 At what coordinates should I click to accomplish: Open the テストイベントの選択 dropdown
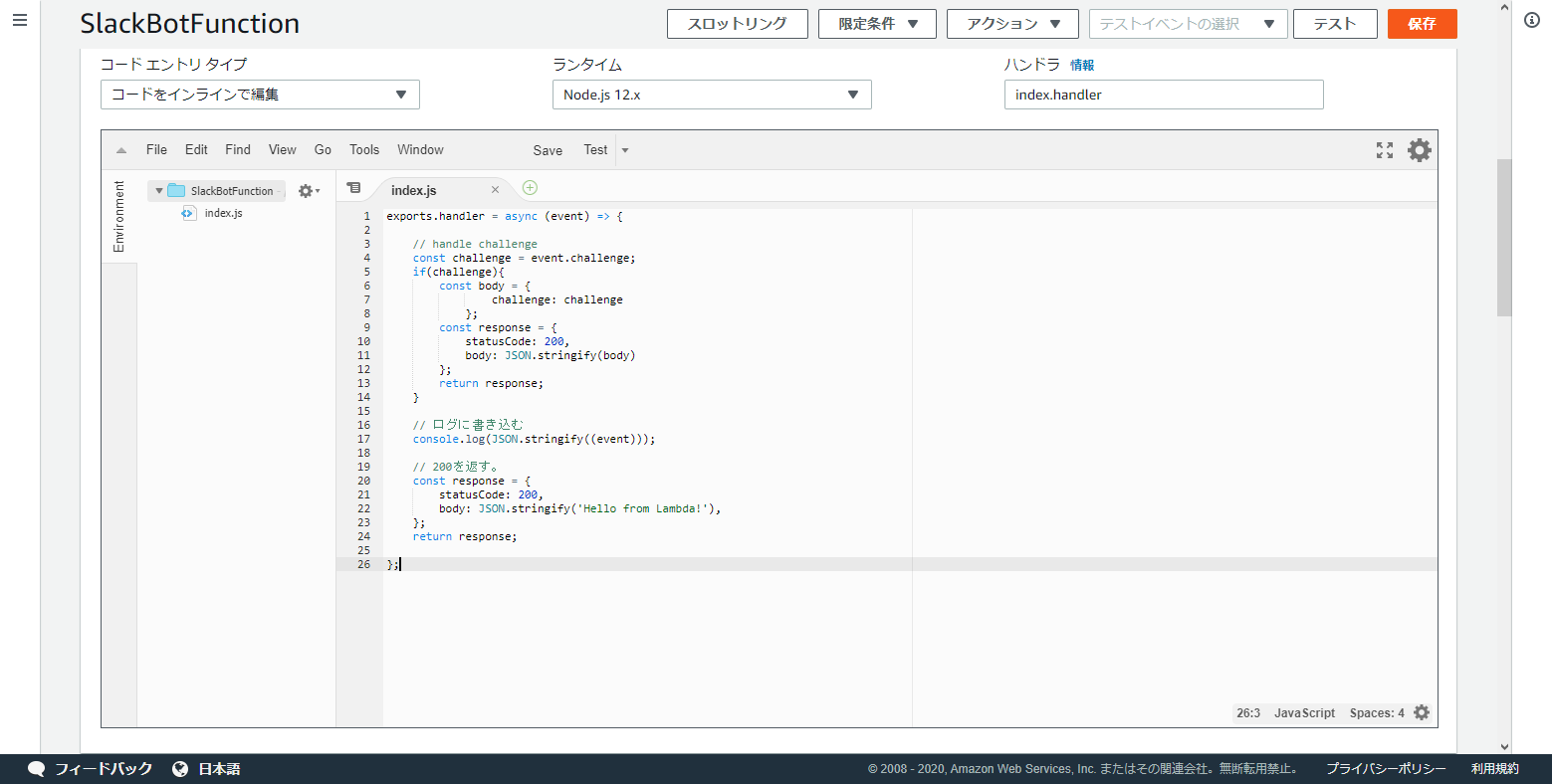click(x=1188, y=24)
